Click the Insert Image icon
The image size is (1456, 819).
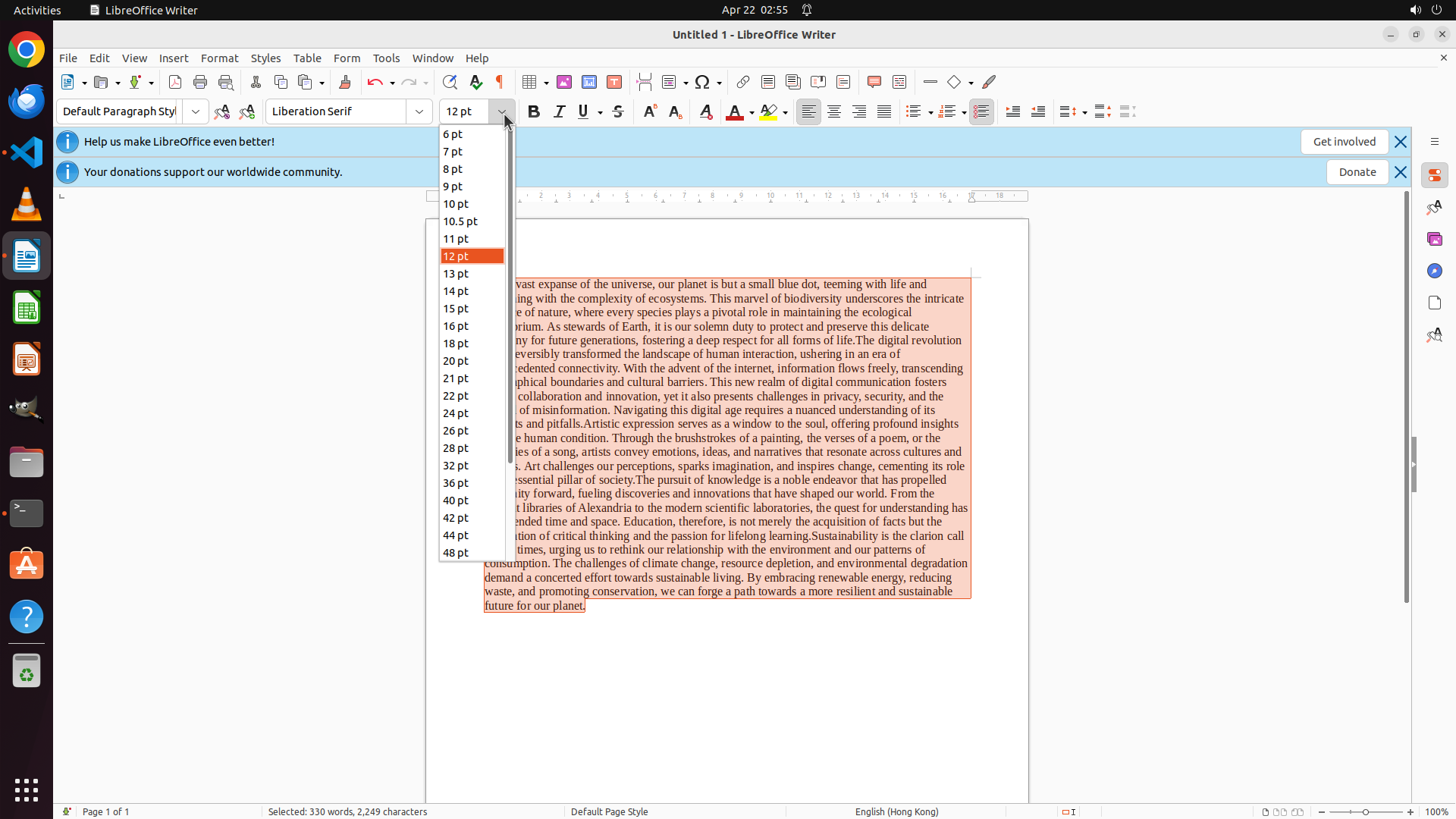click(564, 82)
